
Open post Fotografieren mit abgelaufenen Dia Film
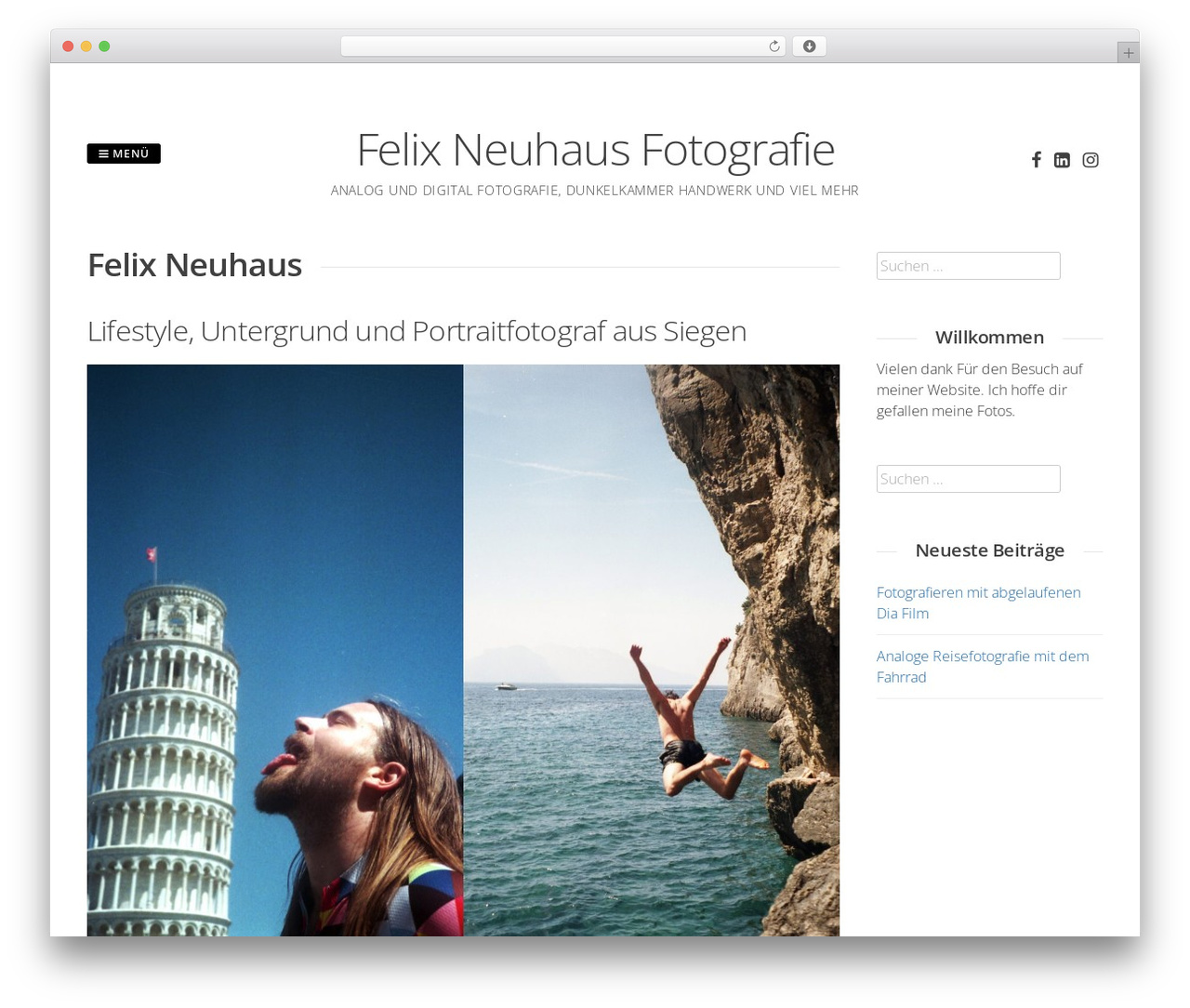tap(978, 603)
